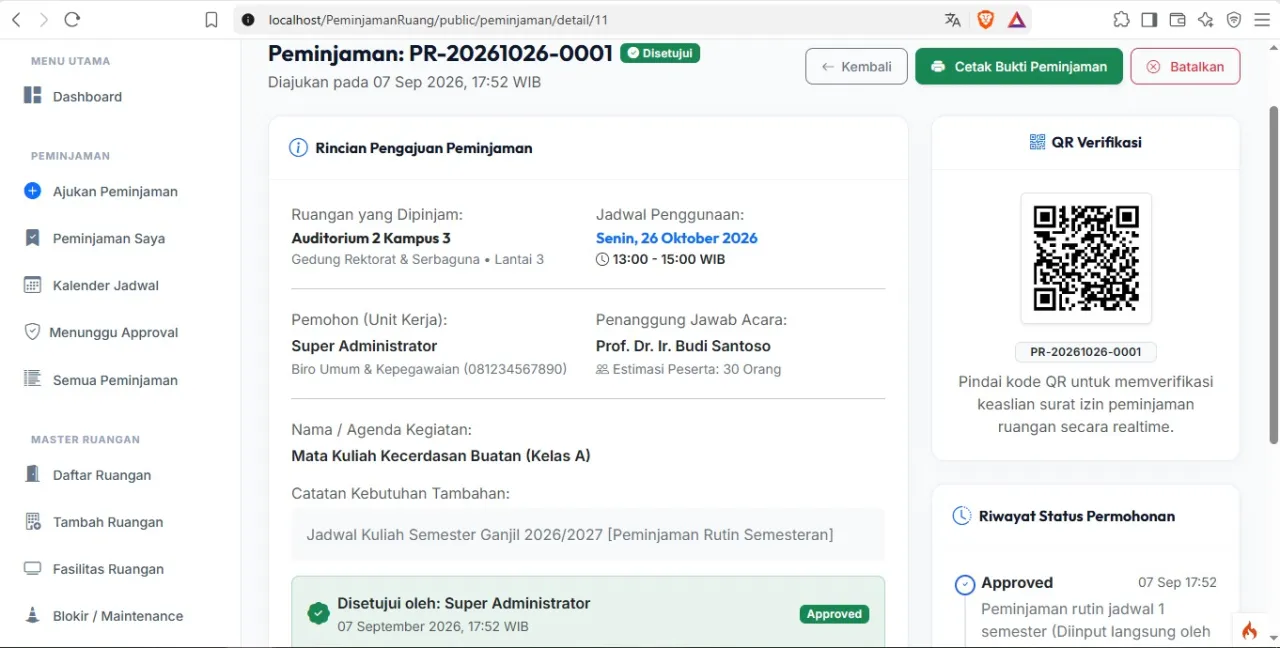Click Cetak Bukti Peminjaman button

[x=1019, y=67]
